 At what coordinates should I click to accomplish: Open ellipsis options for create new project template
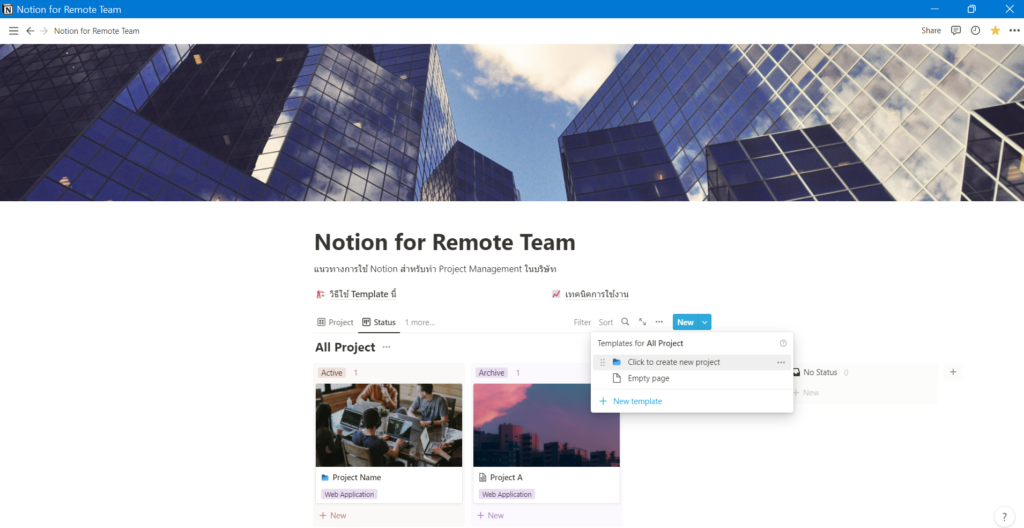pyautogui.click(x=780, y=362)
